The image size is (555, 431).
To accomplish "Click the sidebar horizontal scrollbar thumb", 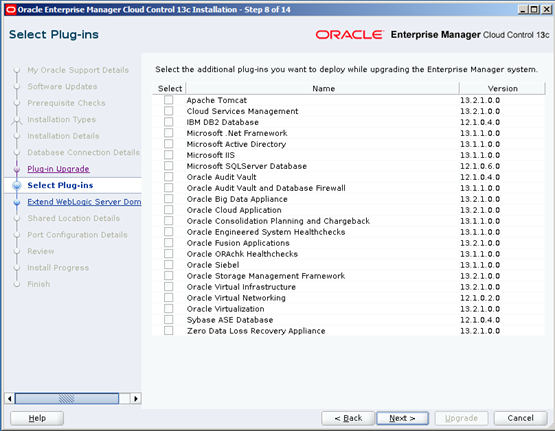I will 67,398.
